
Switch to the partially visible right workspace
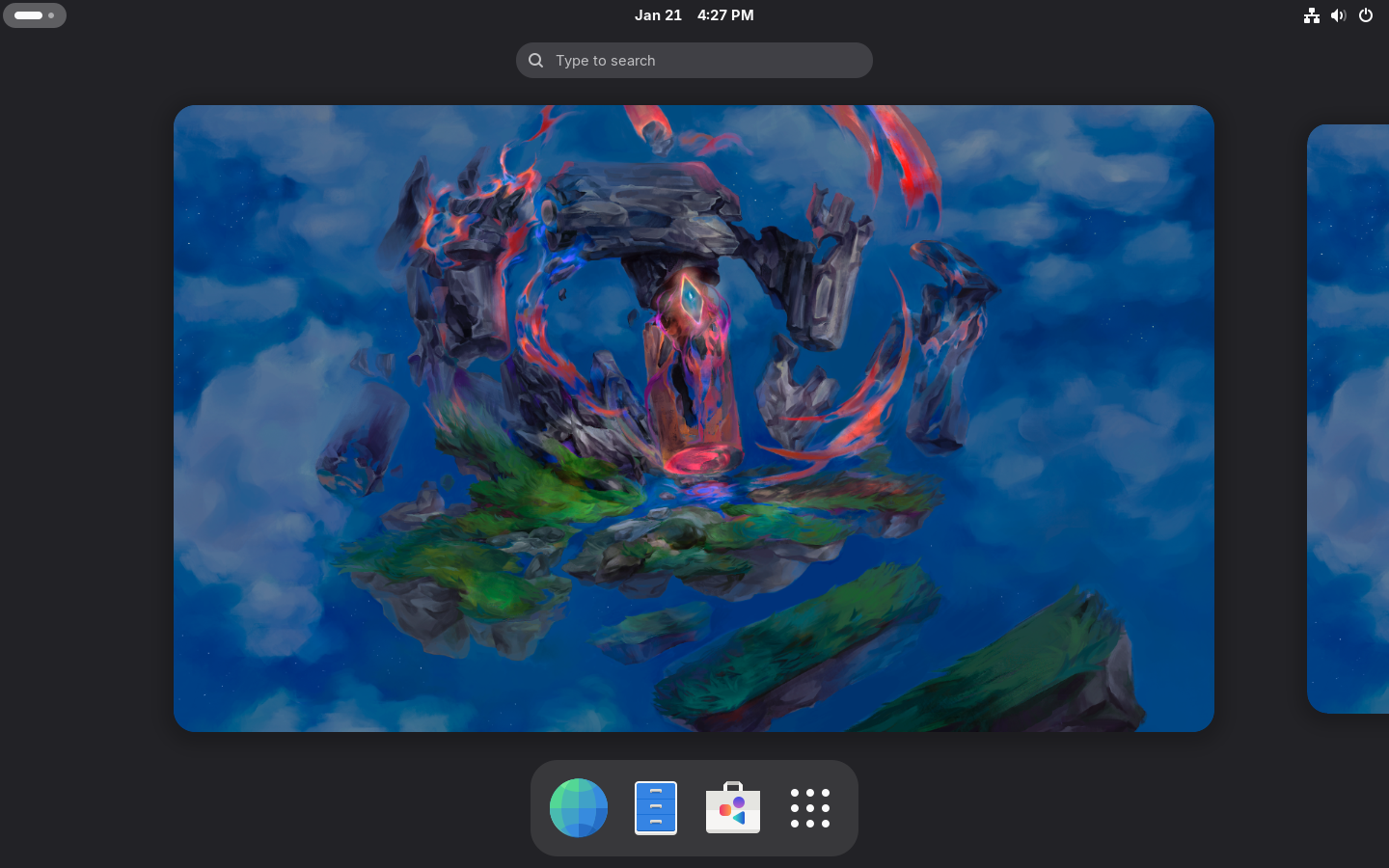point(1348,419)
